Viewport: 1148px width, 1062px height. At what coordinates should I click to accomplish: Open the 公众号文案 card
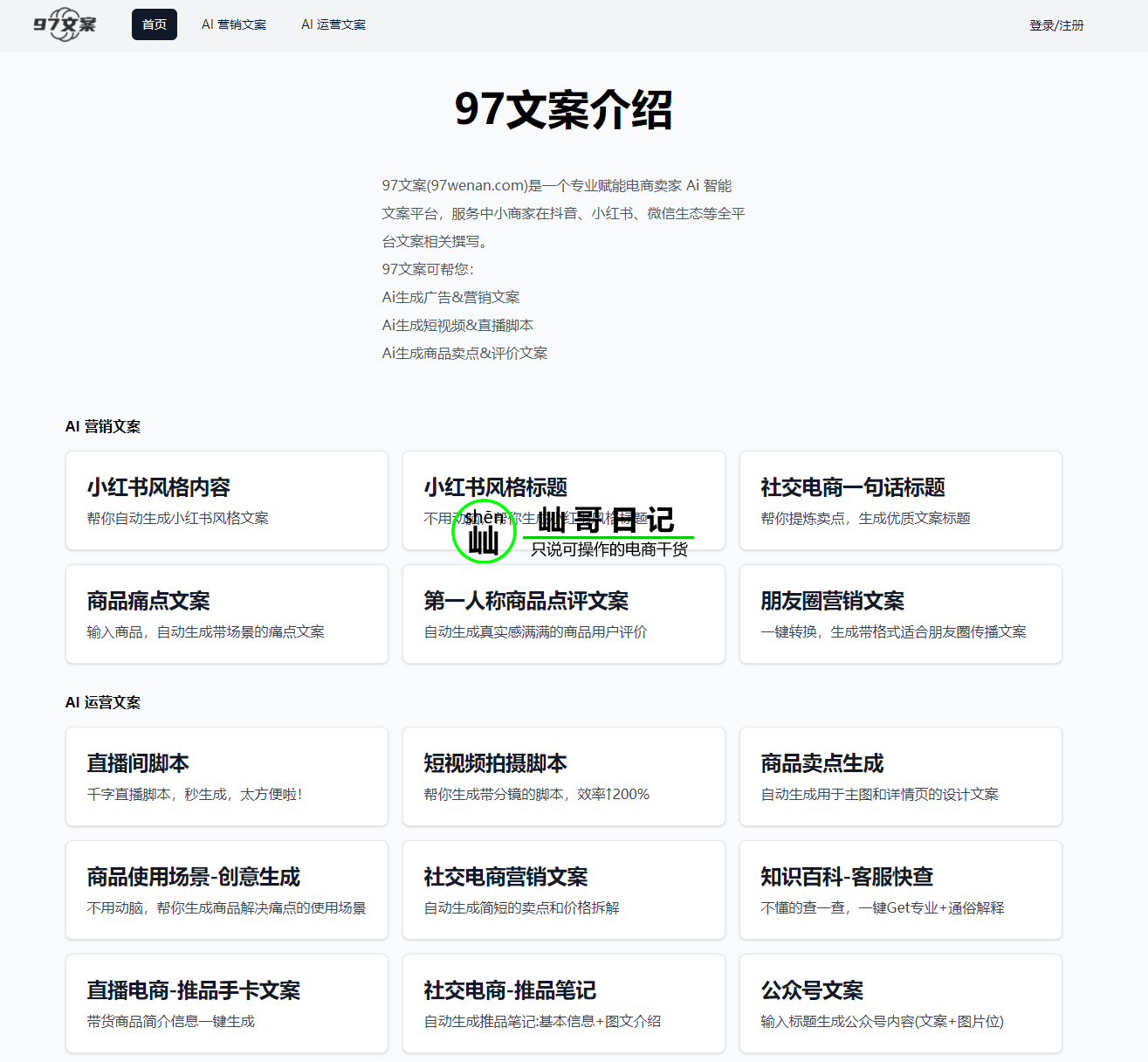tap(901, 1003)
